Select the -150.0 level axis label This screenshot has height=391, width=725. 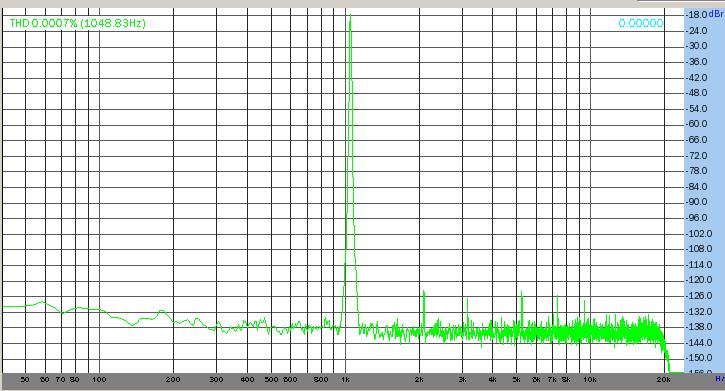tap(698, 358)
